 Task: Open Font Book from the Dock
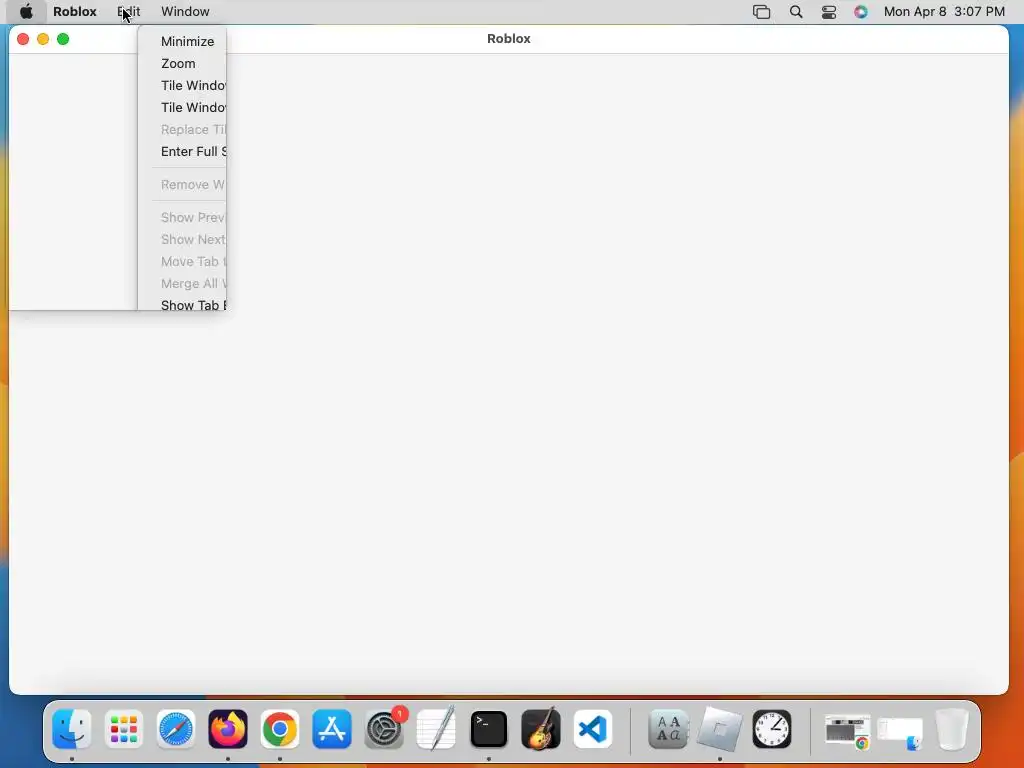(x=667, y=729)
